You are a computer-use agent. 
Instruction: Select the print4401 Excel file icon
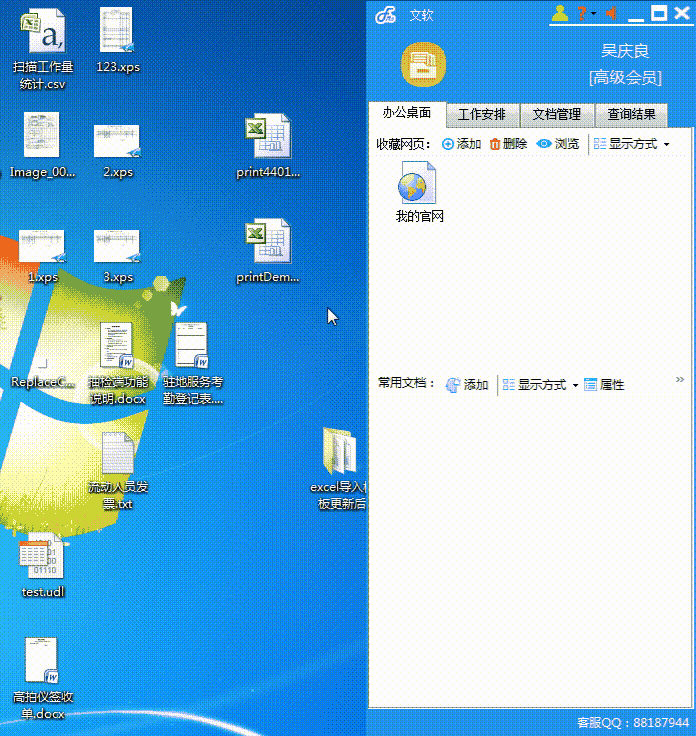(x=268, y=146)
